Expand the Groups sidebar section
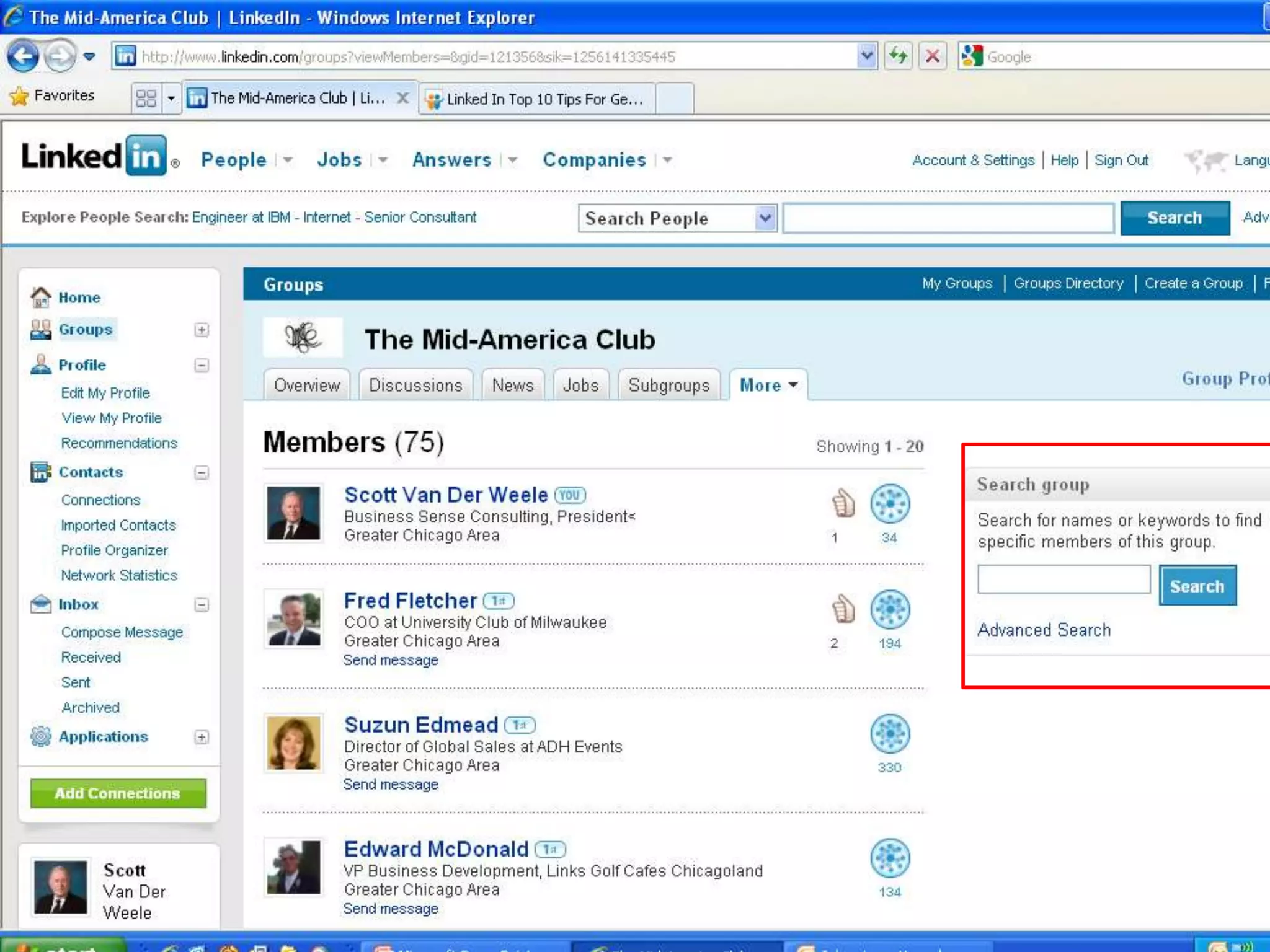Screen dimensions: 1270x952 click(x=202, y=330)
